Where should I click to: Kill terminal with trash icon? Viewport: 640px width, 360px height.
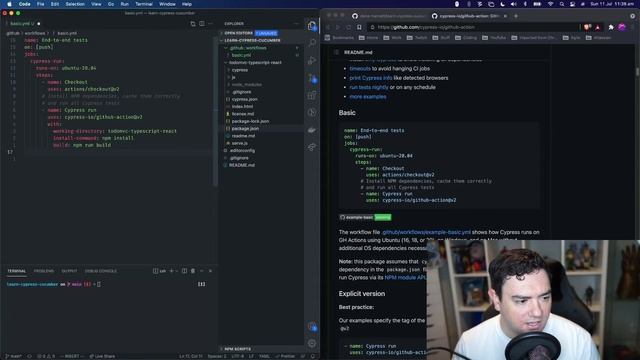pos(193,271)
